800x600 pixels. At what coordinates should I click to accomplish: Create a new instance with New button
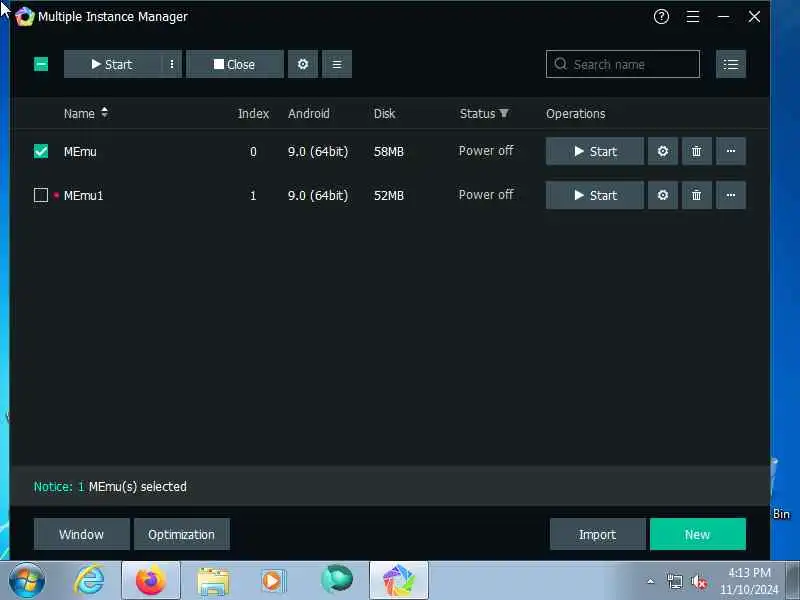pyautogui.click(x=697, y=534)
